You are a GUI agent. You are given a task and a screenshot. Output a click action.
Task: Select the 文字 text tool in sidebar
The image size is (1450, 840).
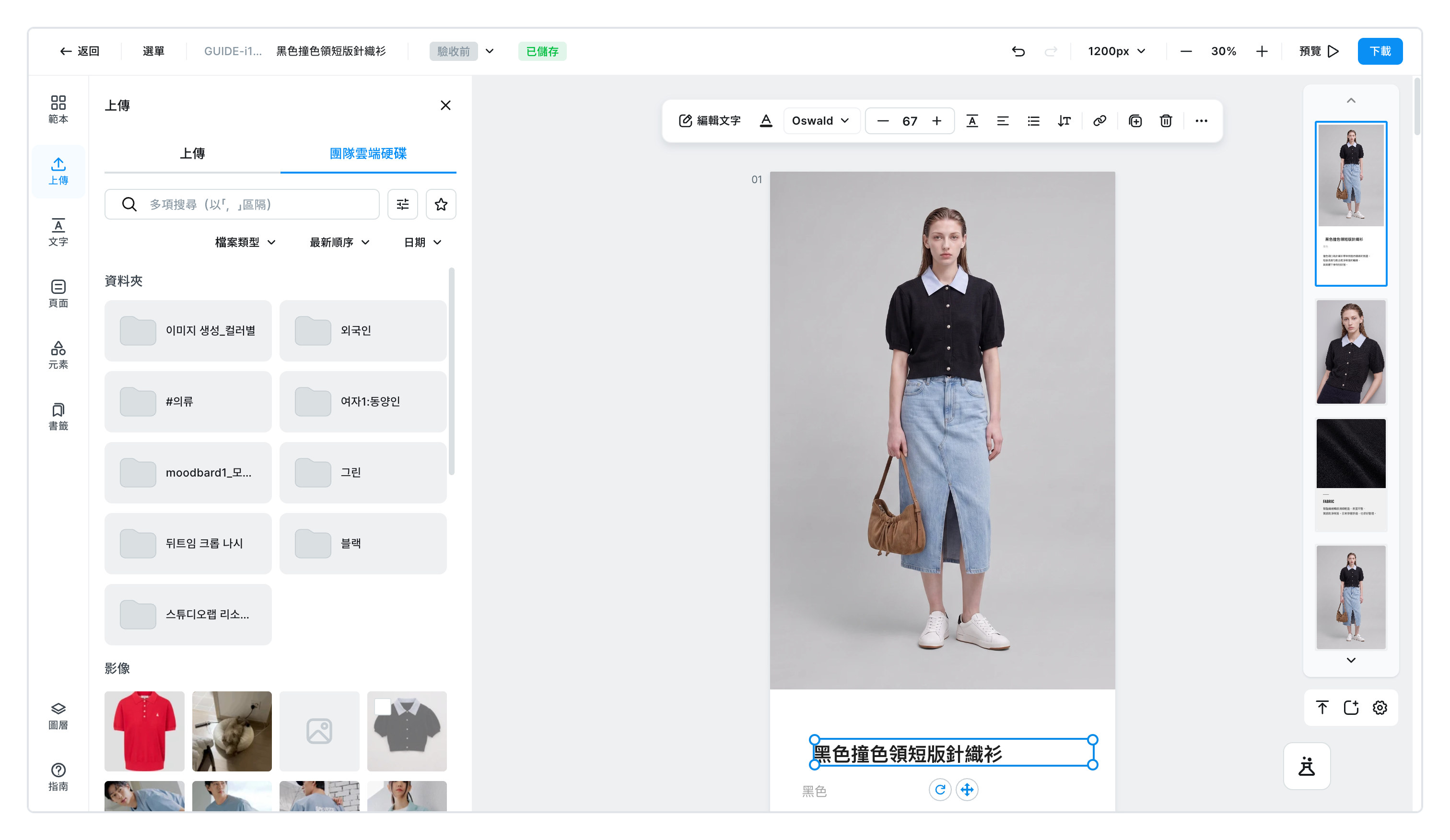point(58,232)
